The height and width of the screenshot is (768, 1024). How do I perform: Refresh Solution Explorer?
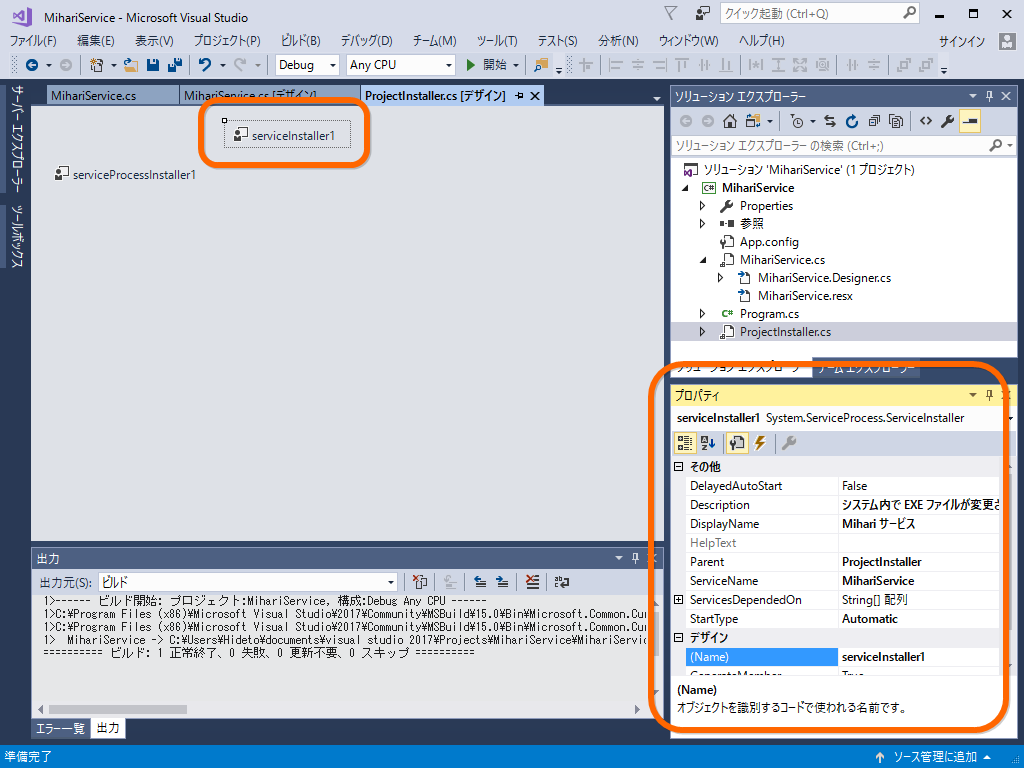852,121
